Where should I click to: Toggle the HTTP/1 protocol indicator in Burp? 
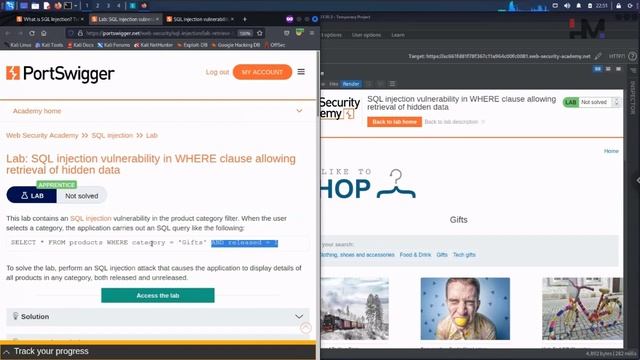click(617, 56)
